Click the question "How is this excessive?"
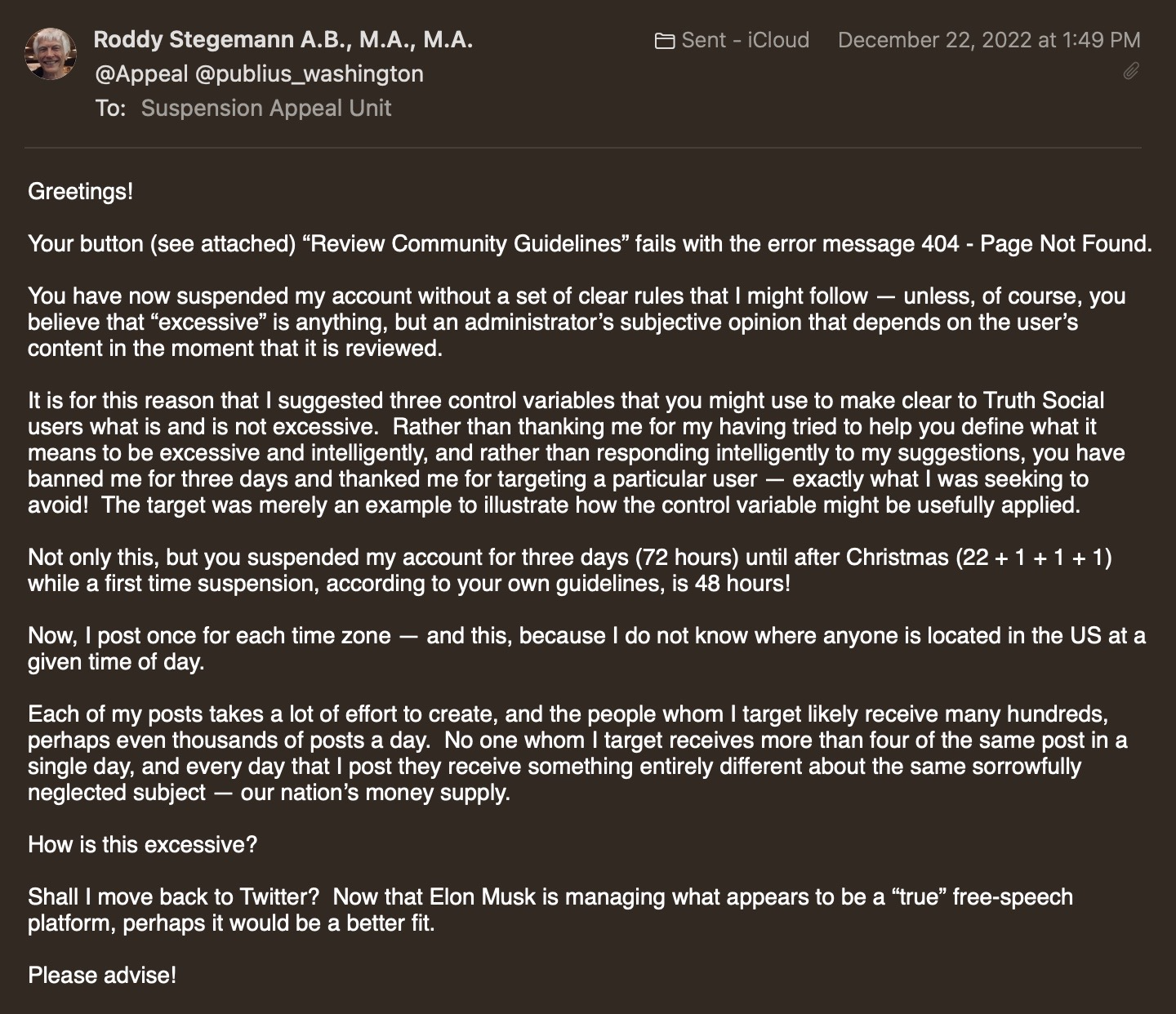The image size is (1176, 1014). pos(142,844)
